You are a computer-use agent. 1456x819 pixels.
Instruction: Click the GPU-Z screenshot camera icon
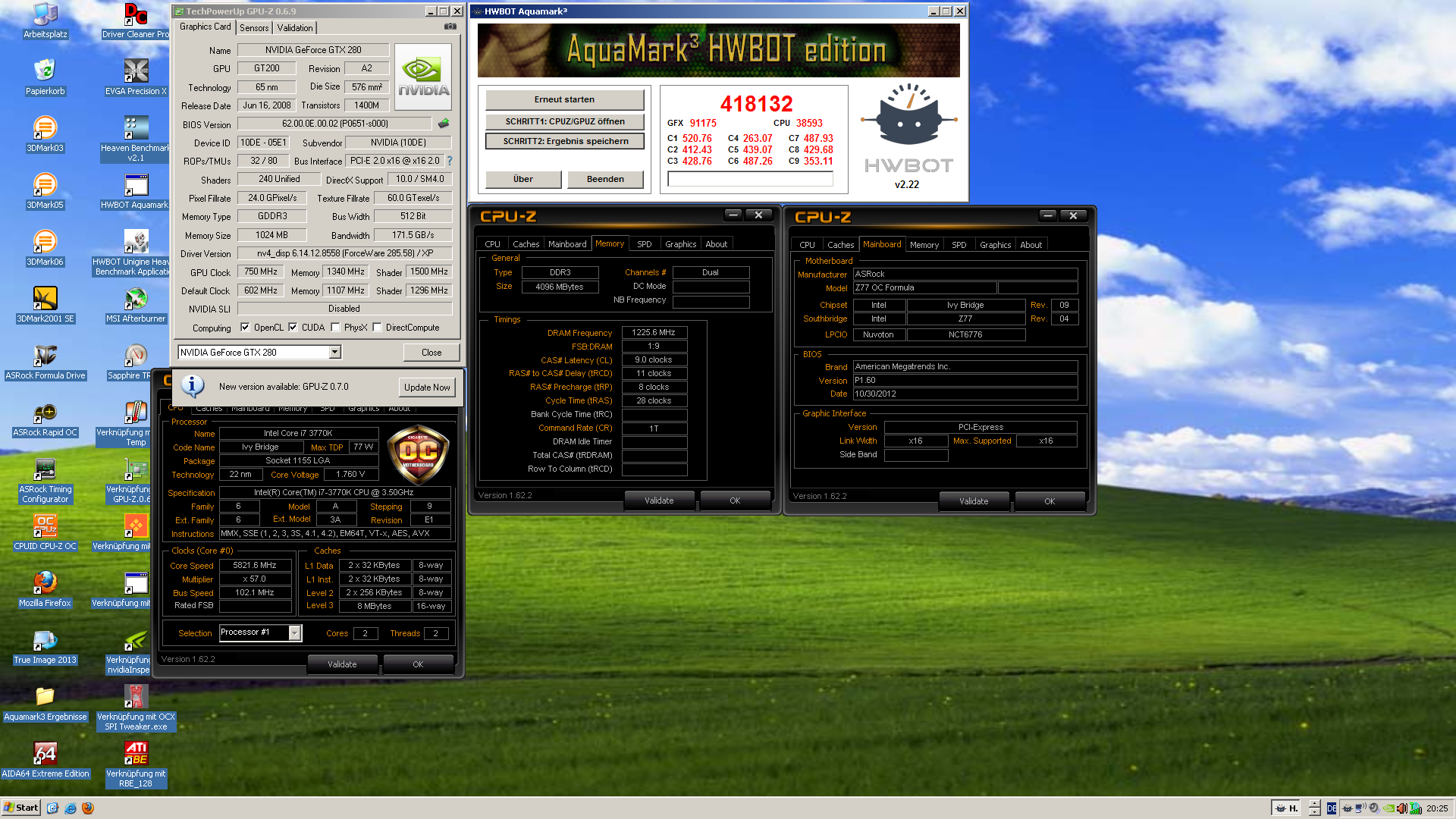[x=450, y=27]
